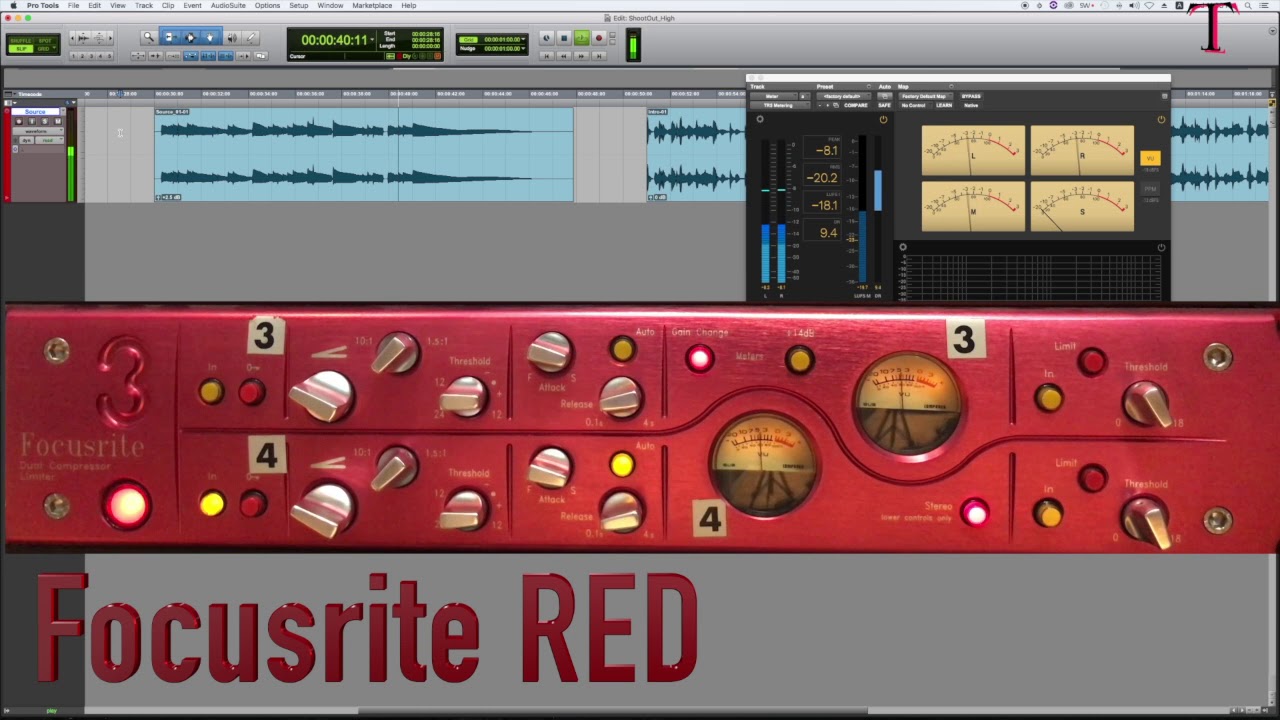Click Go to End transport button
The image size is (1280, 720).
[598, 55]
